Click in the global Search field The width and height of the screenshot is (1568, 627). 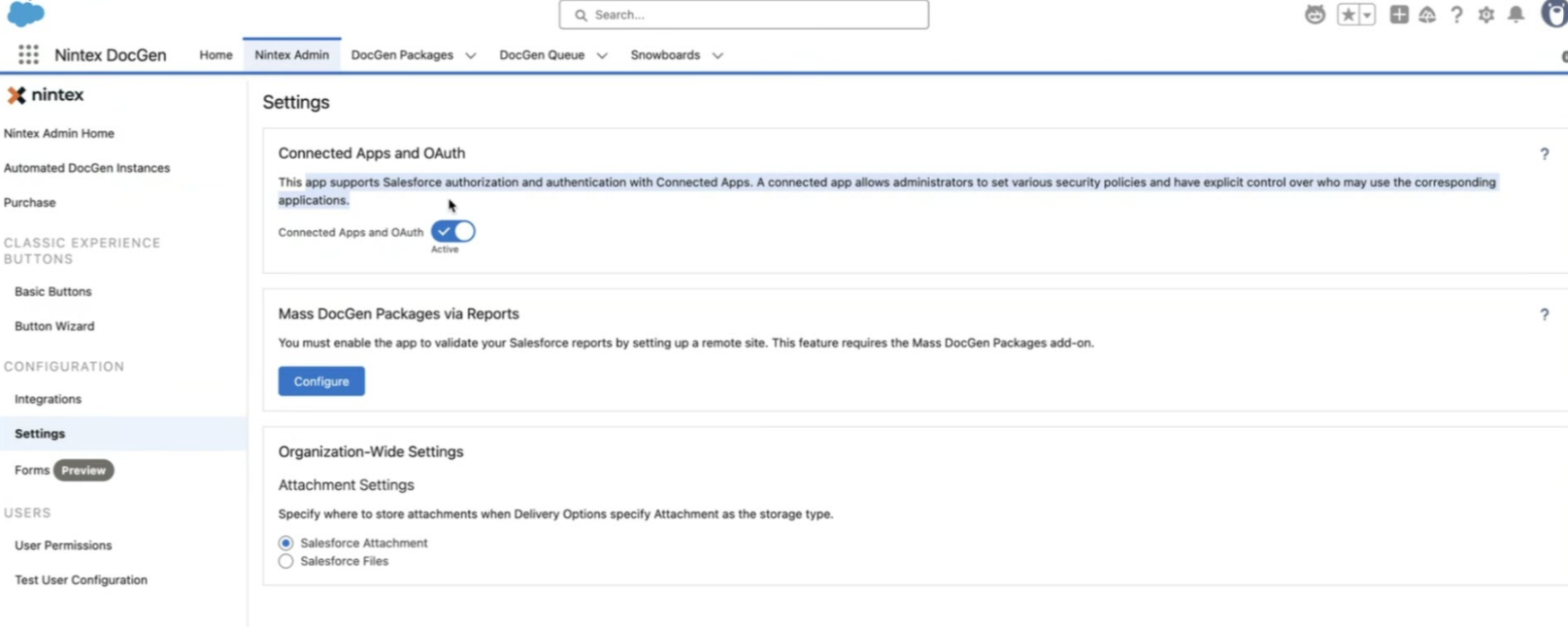point(744,15)
